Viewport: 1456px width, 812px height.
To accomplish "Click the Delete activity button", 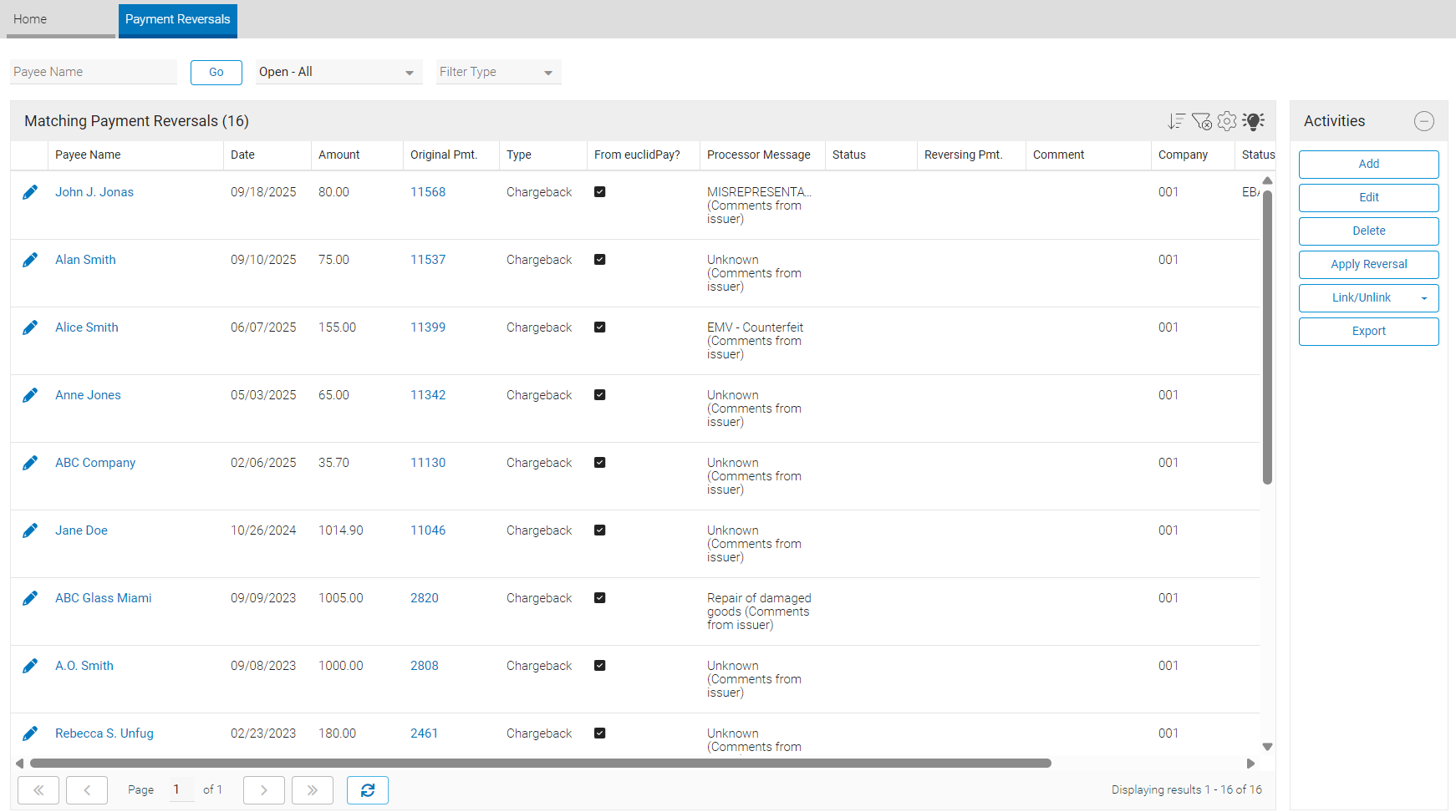I will (x=1369, y=231).
